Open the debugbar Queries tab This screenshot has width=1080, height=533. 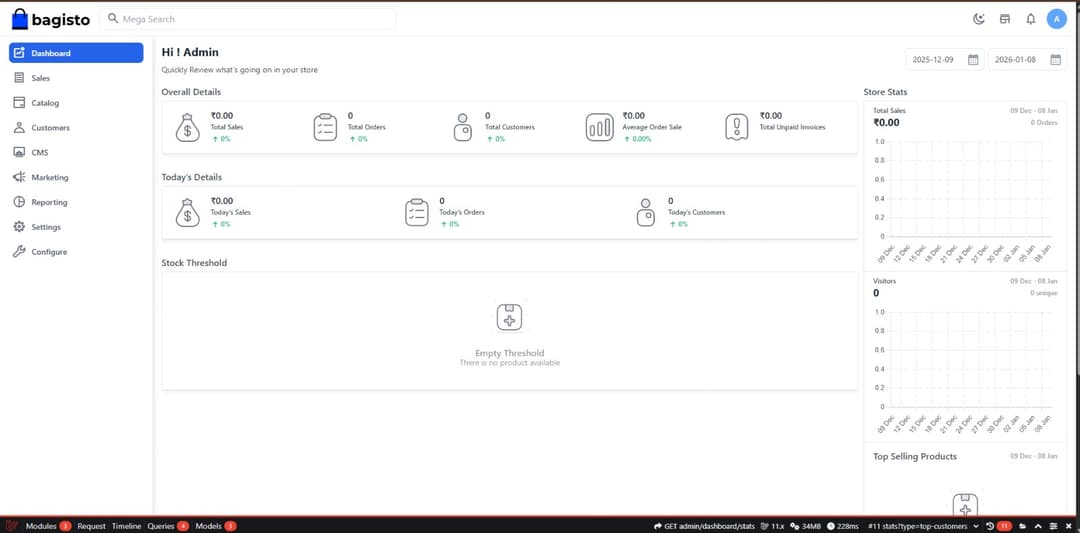[160, 526]
